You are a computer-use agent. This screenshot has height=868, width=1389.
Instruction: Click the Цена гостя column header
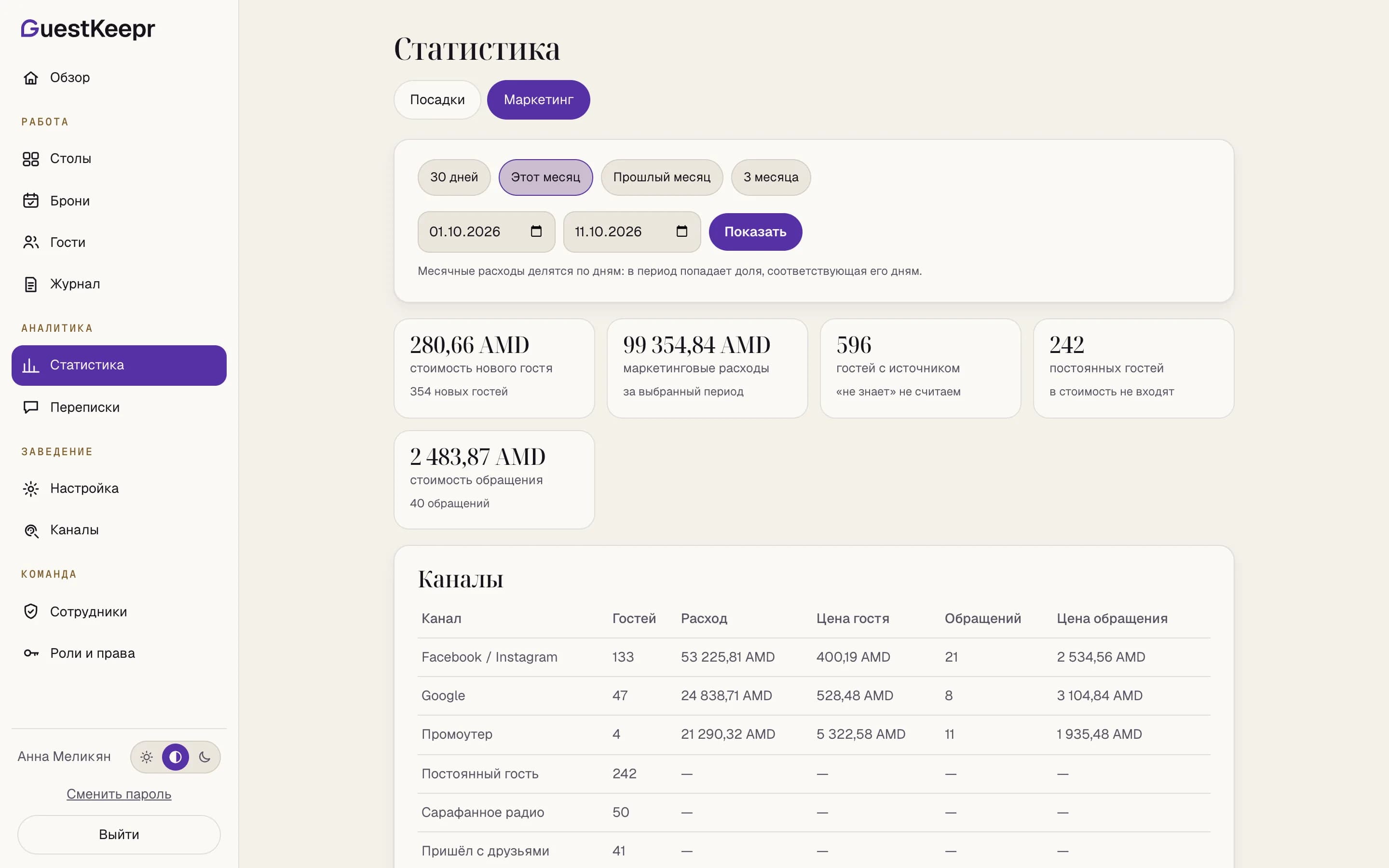pos(853,618)
